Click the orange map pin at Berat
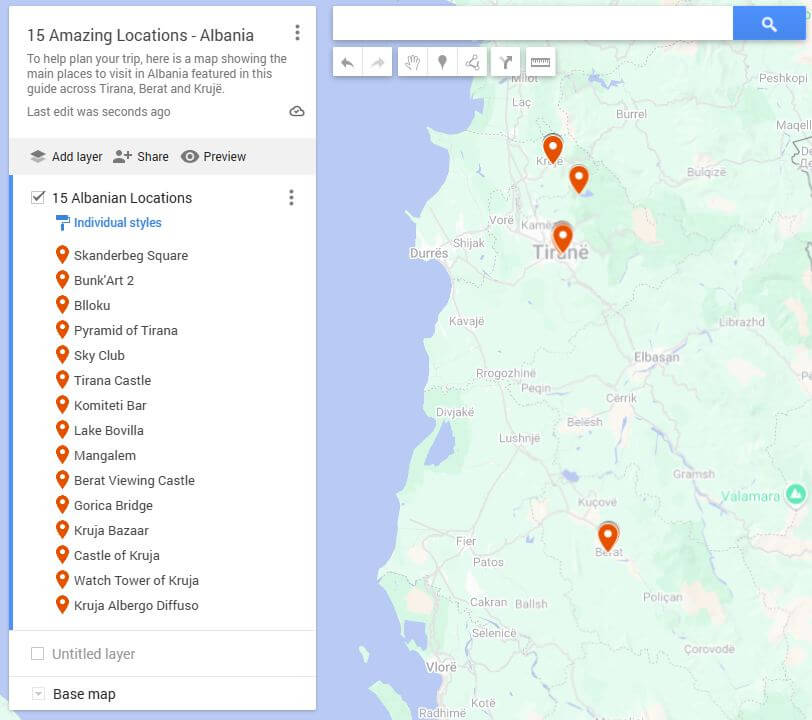Viewport: 812px width, 720px height. coord(607,536)
